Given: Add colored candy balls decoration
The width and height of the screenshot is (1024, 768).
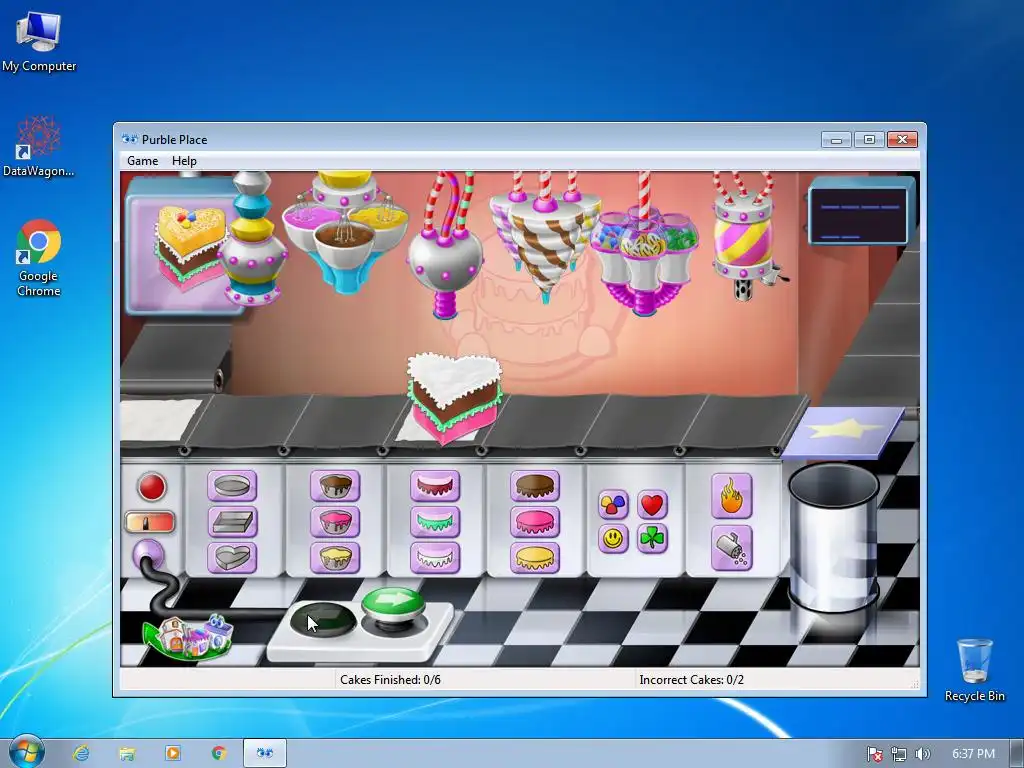Looking at the screenshot, I should click(613, 504).
